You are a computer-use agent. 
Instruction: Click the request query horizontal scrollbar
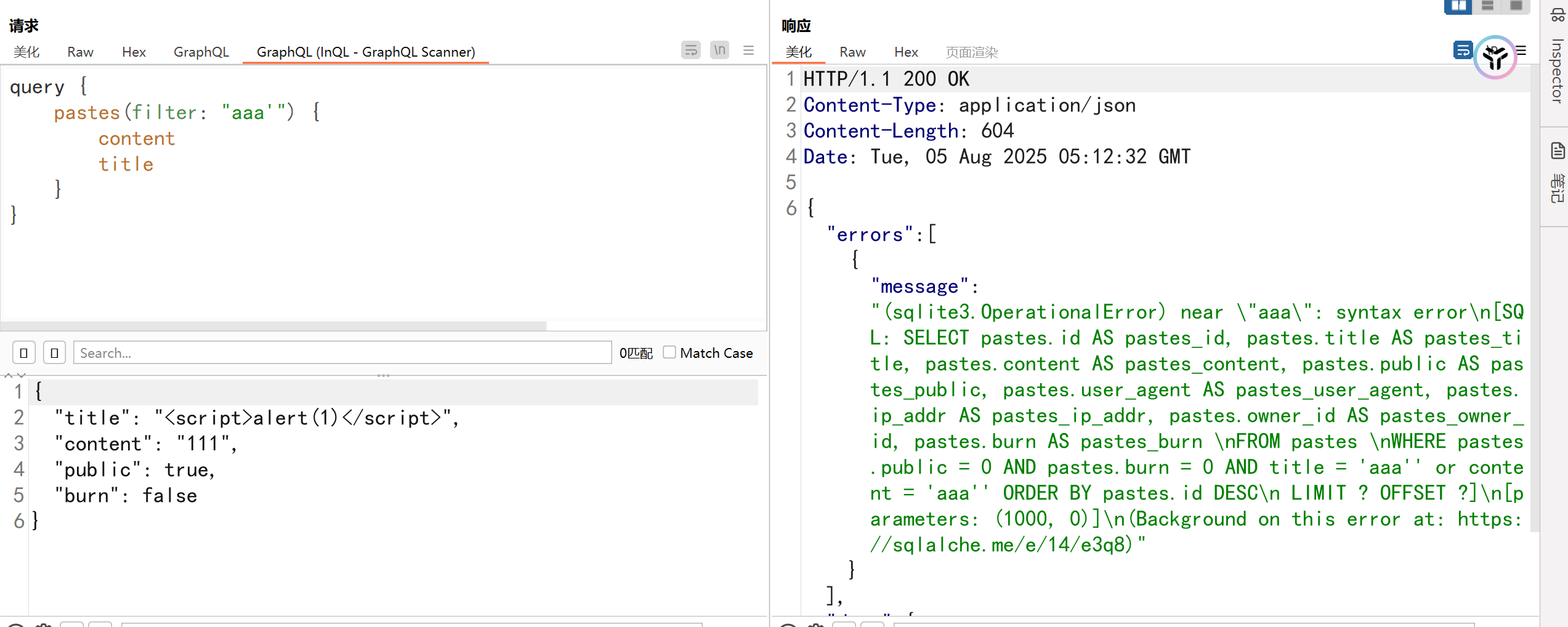point(273,326)
